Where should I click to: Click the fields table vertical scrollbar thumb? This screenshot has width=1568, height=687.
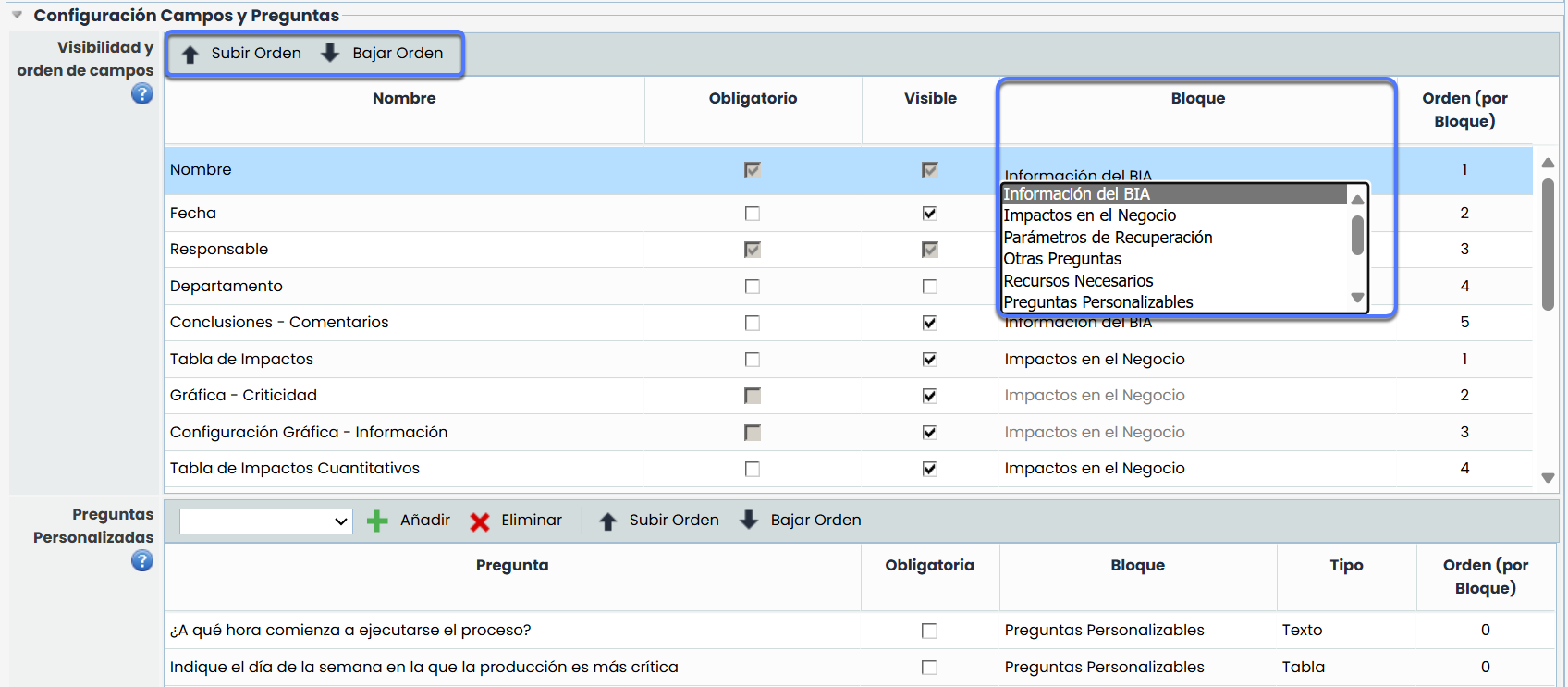click(x=1548, y=245)
